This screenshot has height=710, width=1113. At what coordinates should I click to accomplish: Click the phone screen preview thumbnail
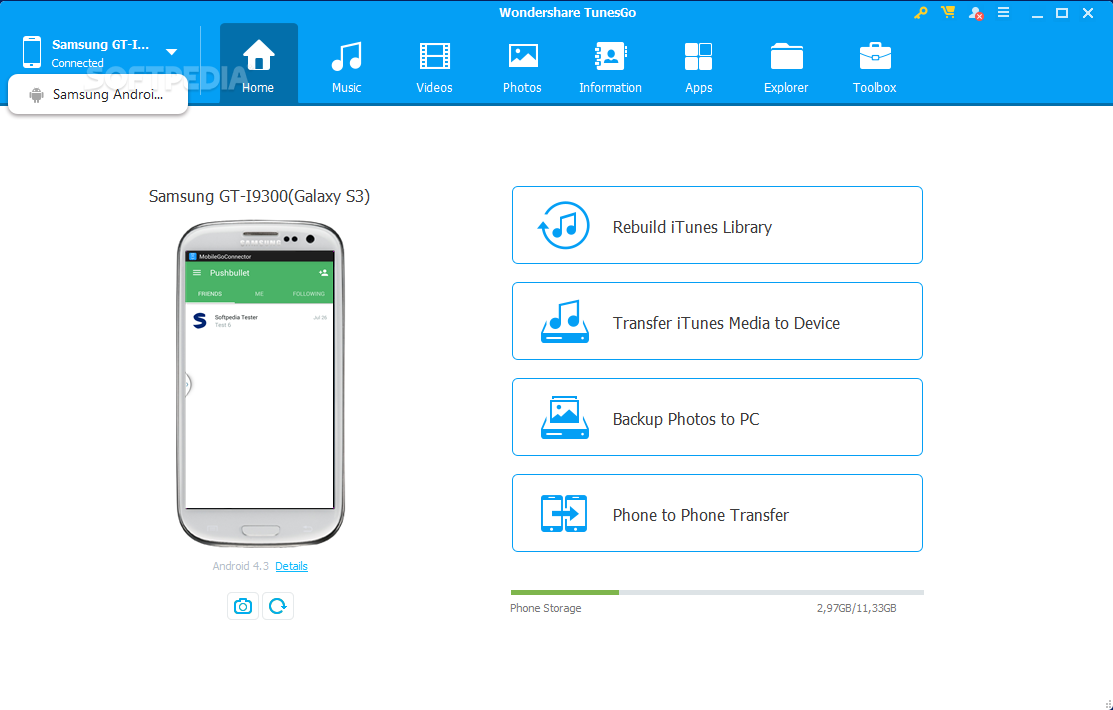(x=259, y=381)
